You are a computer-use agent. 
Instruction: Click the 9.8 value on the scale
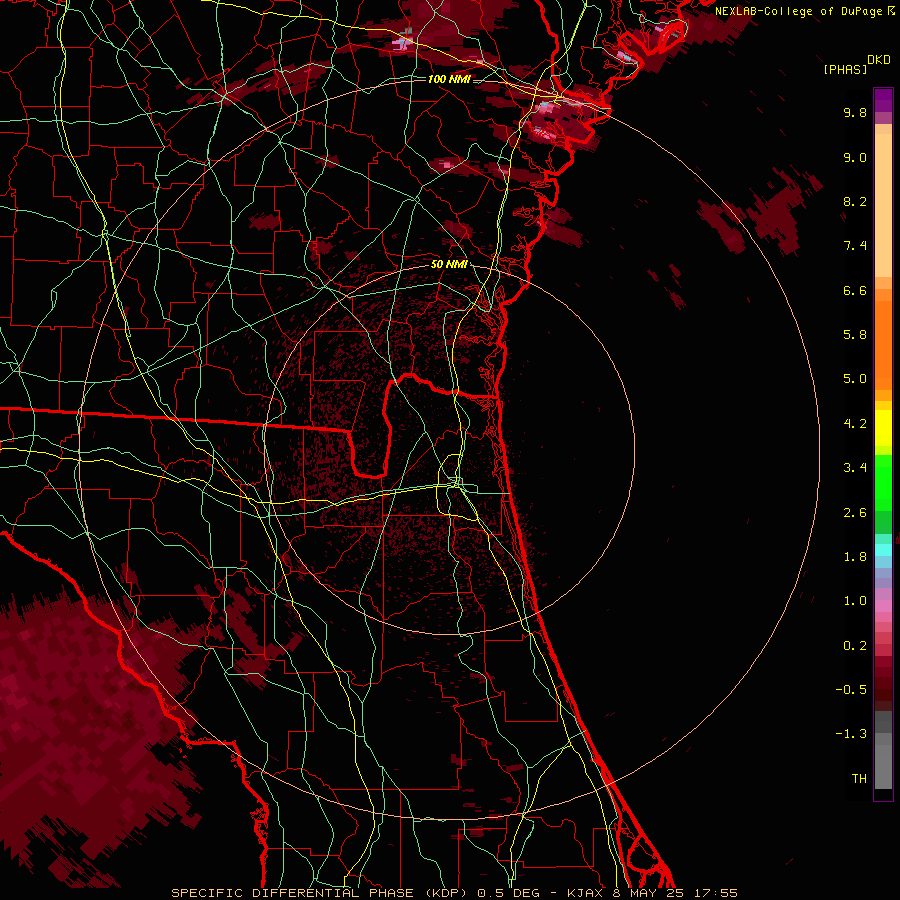(x=855, y=112)
